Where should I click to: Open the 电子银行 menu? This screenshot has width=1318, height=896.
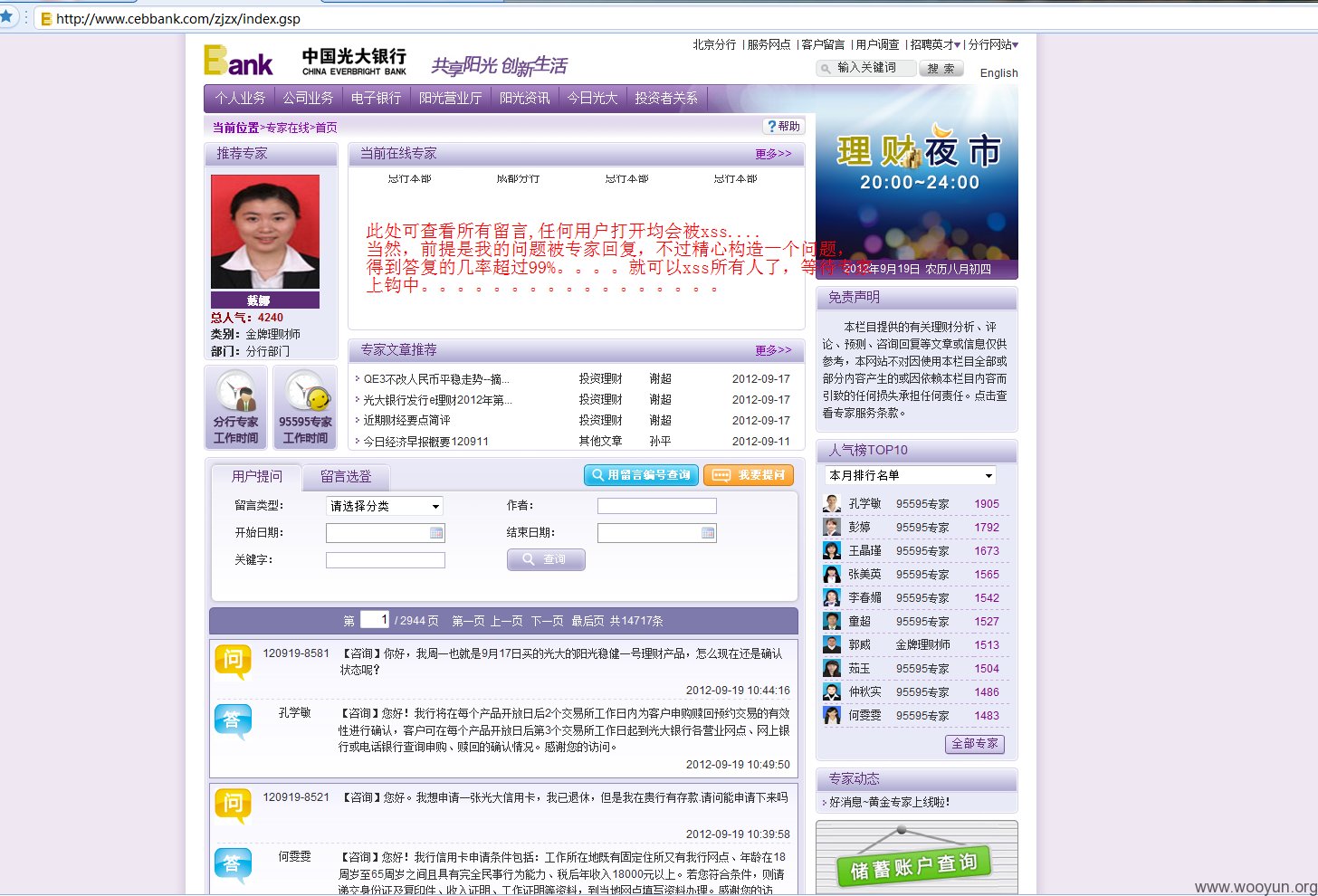click(376, 98)
